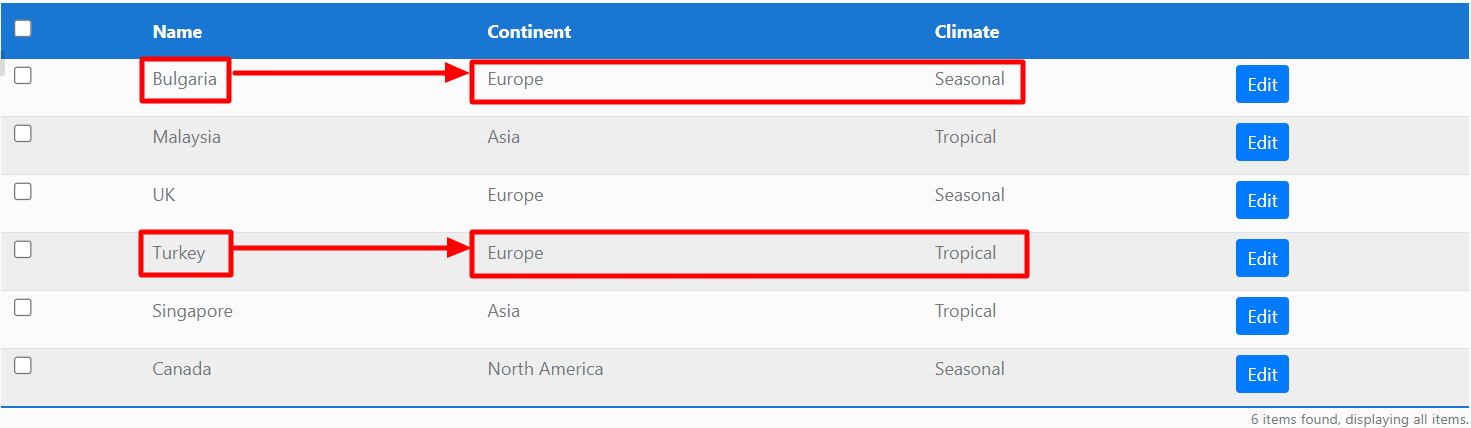
Task: Tick the Canada row checkbox
Action: tap(23, 366)
